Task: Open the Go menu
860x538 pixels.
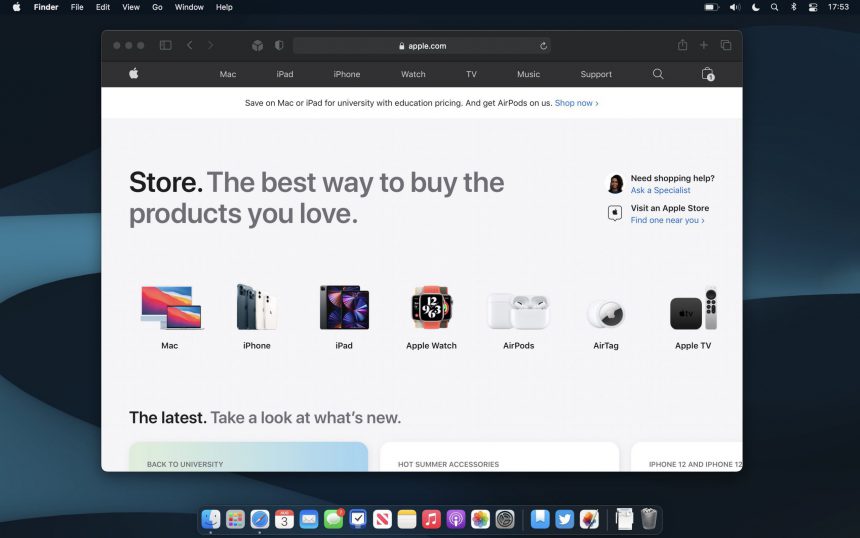Action: pos(157,7)
